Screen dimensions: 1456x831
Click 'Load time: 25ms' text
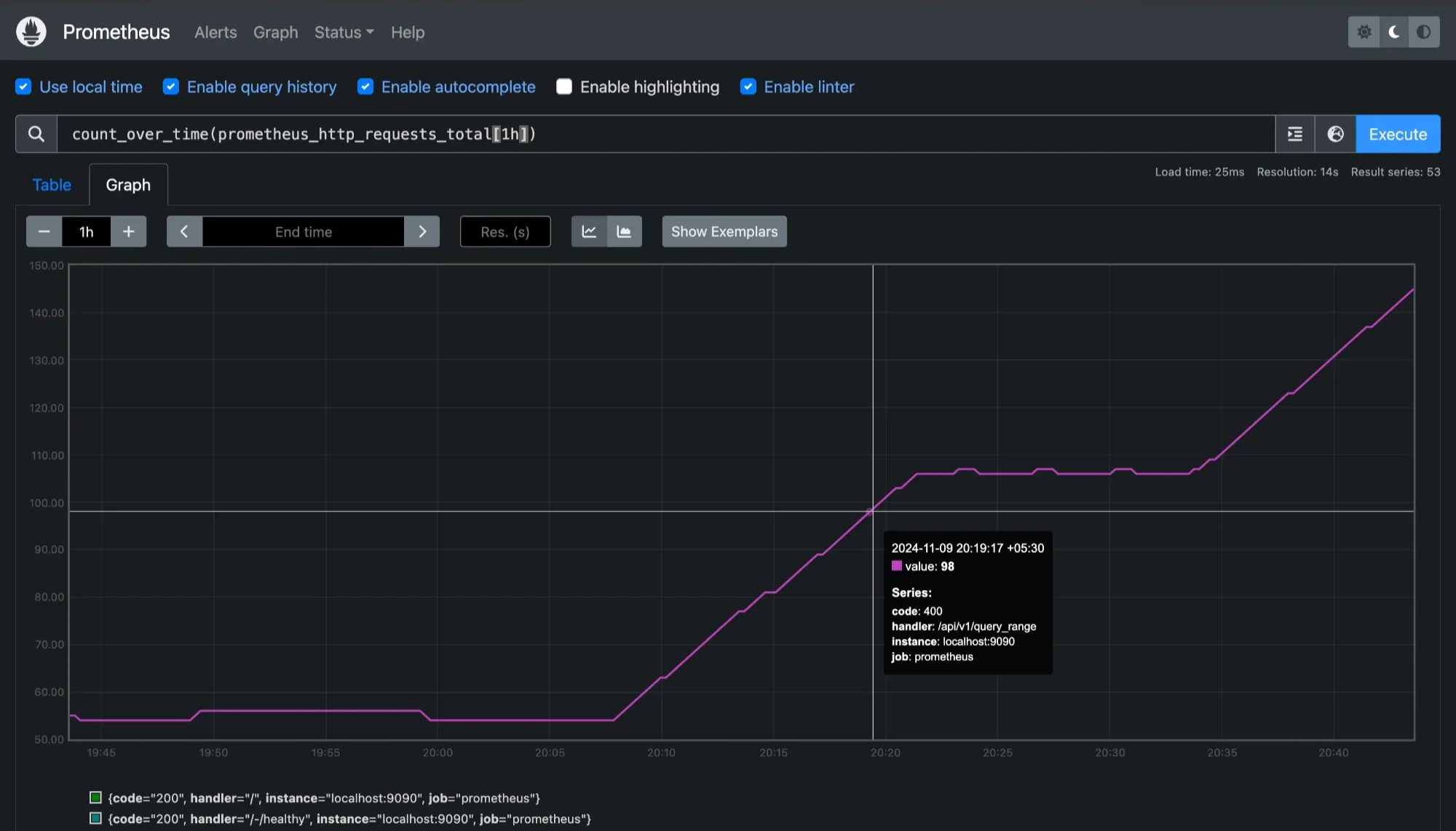point(1200,172)
